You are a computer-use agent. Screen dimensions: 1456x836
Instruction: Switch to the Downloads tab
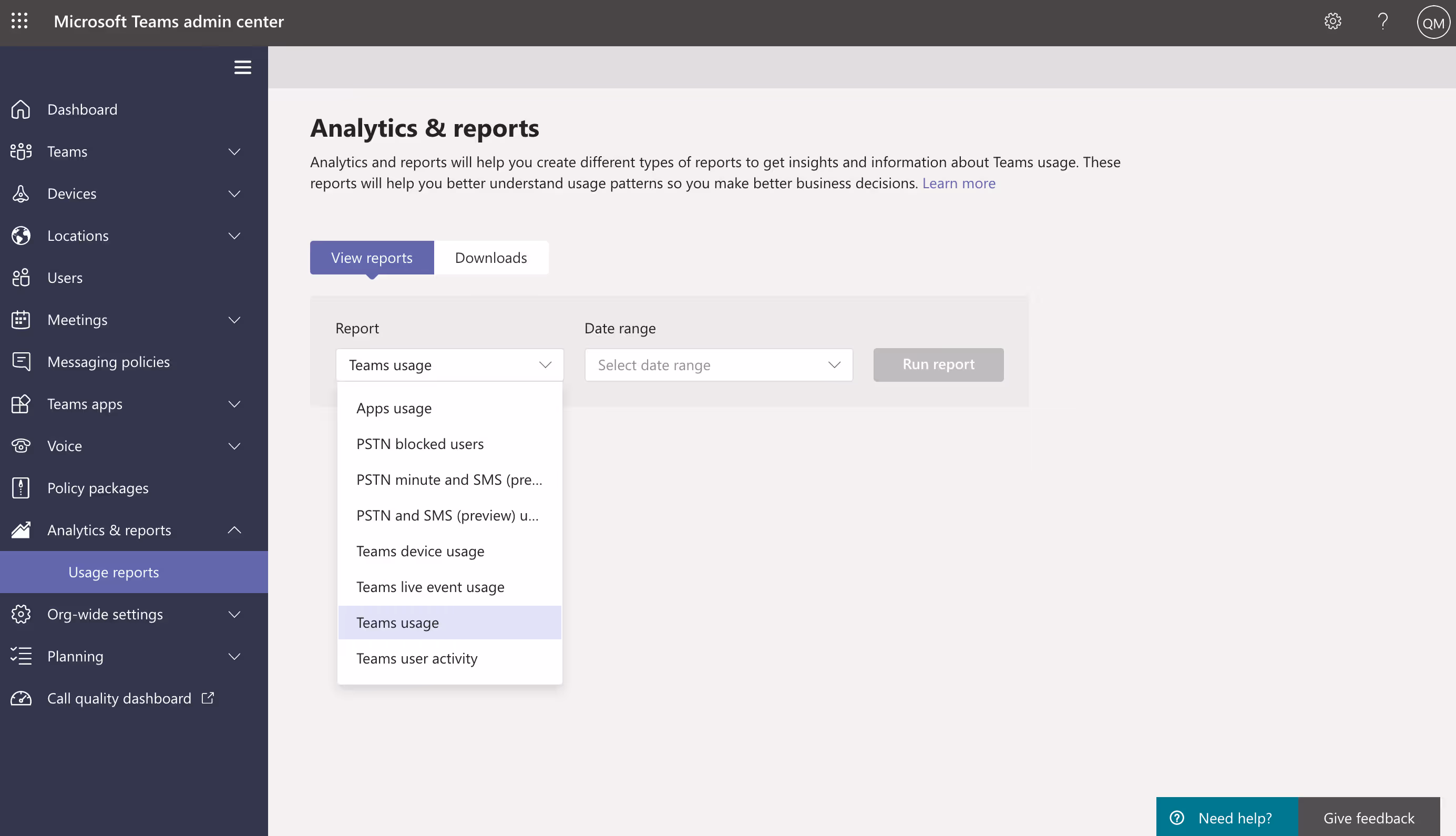[x=491, y=258]
